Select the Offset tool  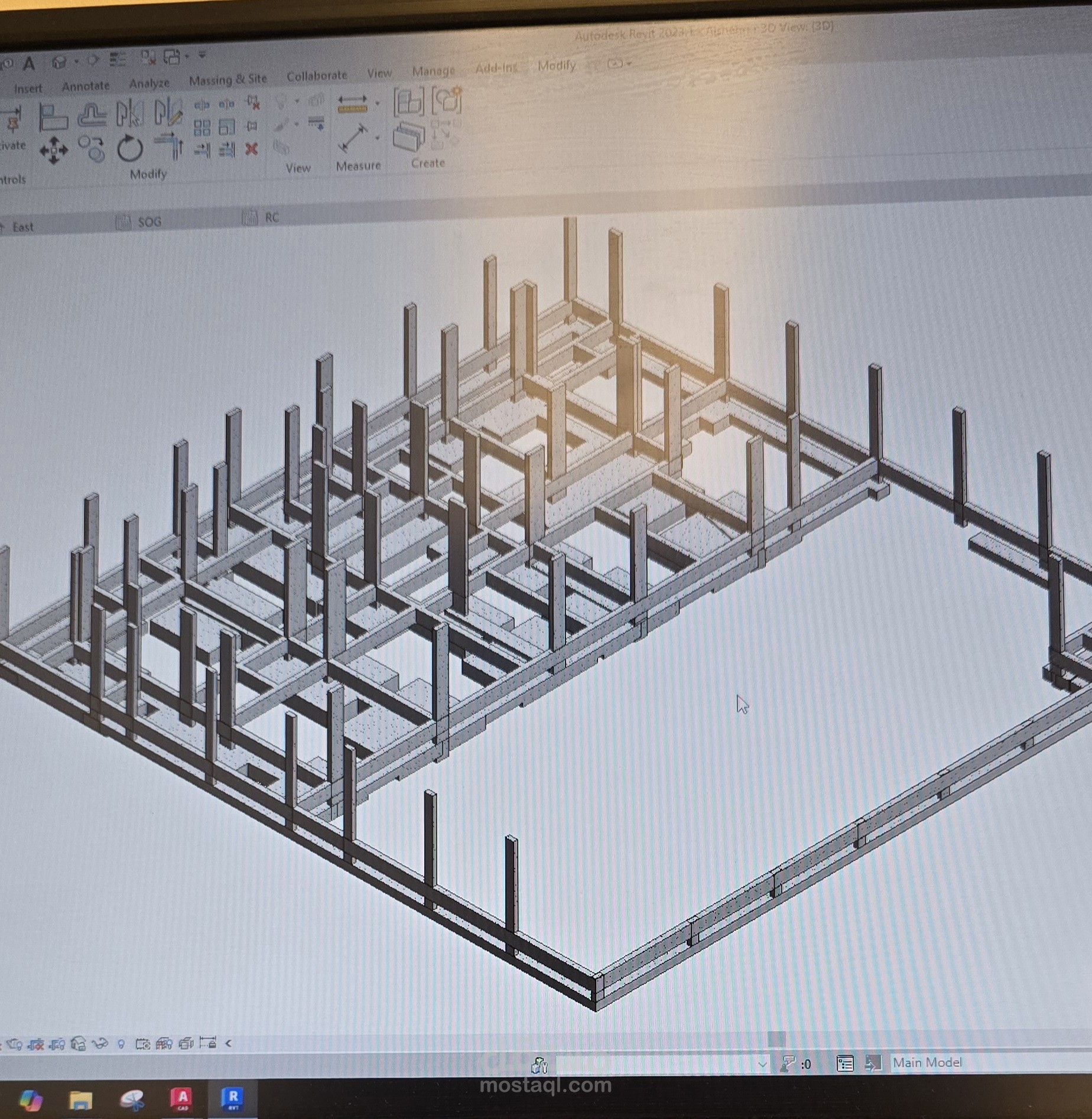tap(93, 115)
